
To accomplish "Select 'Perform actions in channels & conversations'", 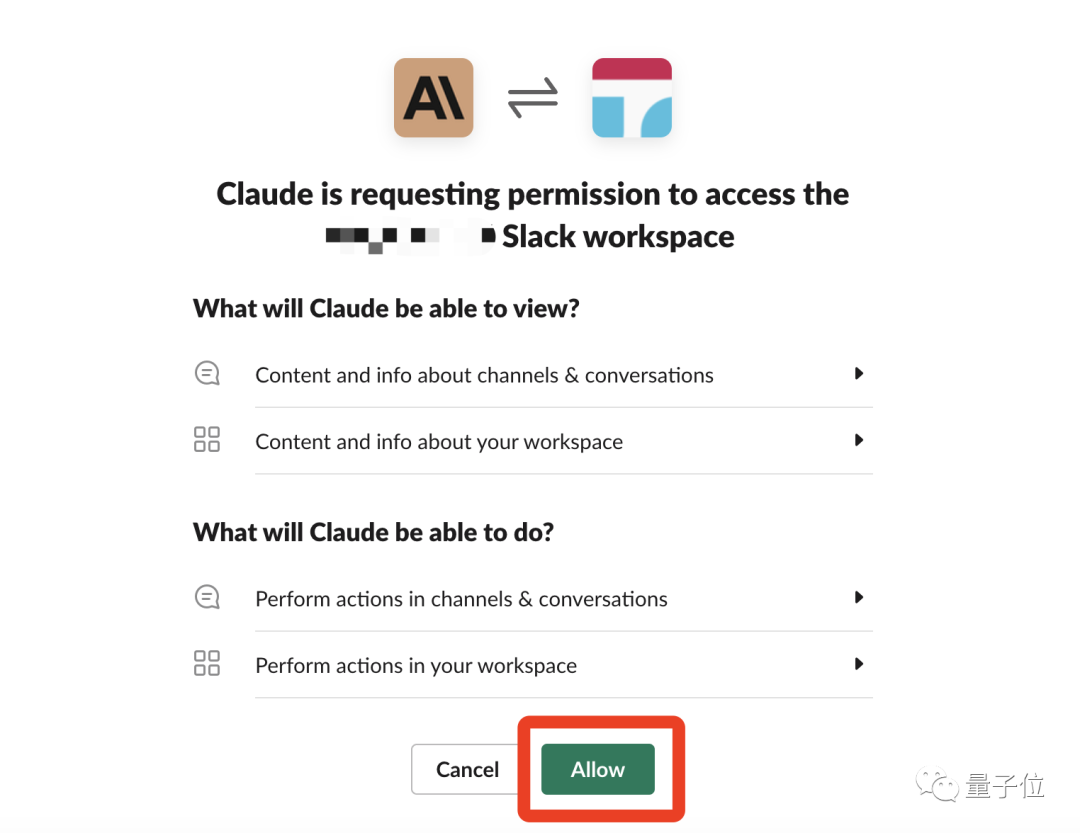I will pos(461,599).
